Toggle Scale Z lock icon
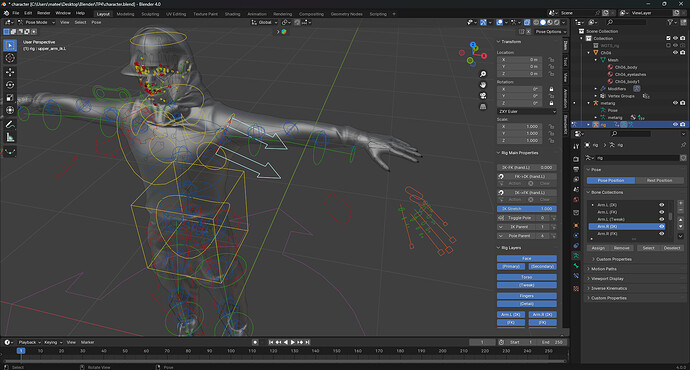Screen dimensions: 690x370 pyautogui.click(x=551, y=140)
